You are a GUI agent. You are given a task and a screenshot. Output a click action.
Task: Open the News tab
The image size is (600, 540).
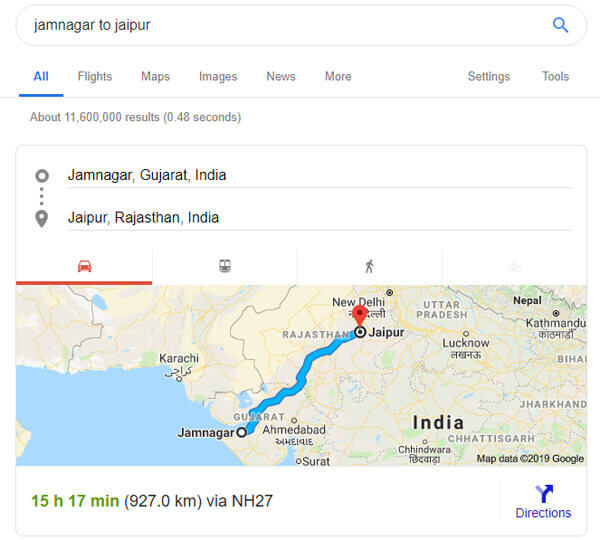[x=281, y=76]
